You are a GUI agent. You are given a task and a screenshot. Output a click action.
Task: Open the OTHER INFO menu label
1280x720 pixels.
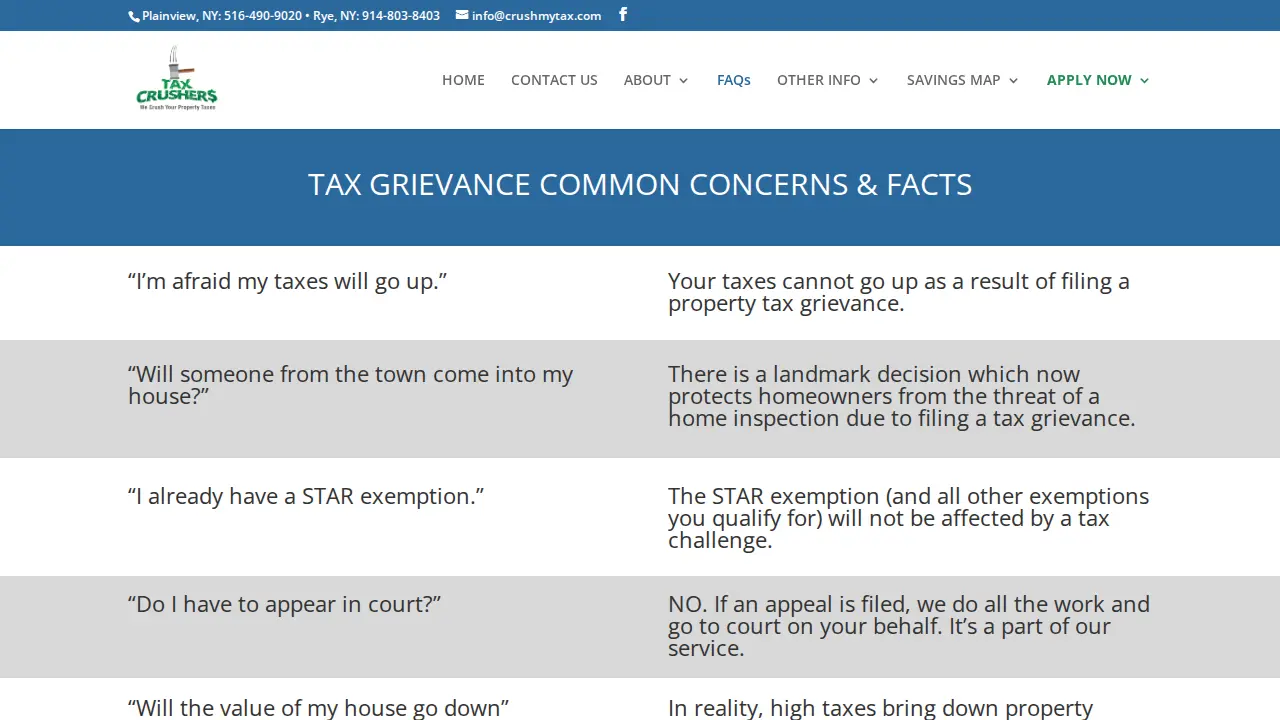(819, 80)
